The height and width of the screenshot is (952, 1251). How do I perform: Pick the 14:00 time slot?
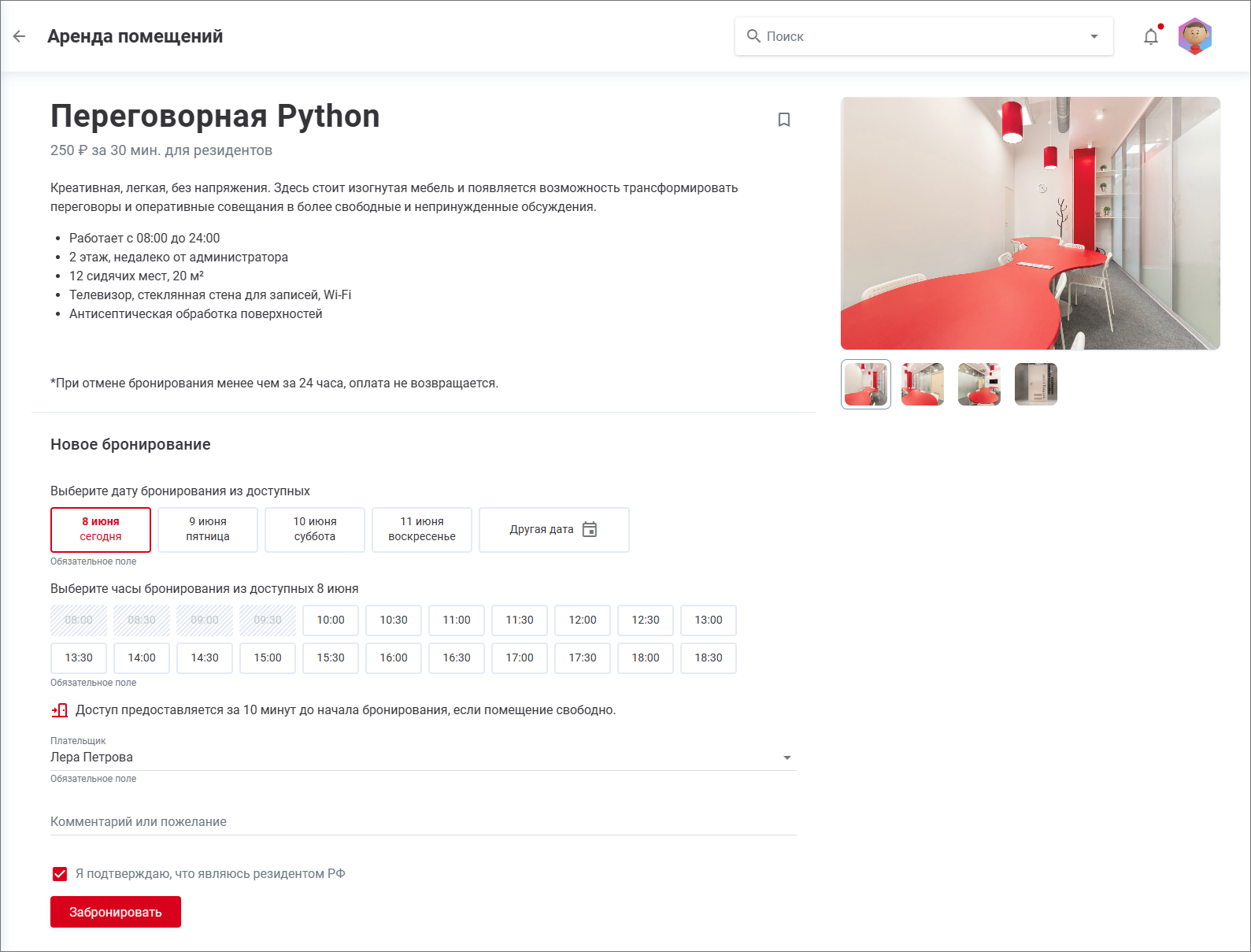coord(142,658)
